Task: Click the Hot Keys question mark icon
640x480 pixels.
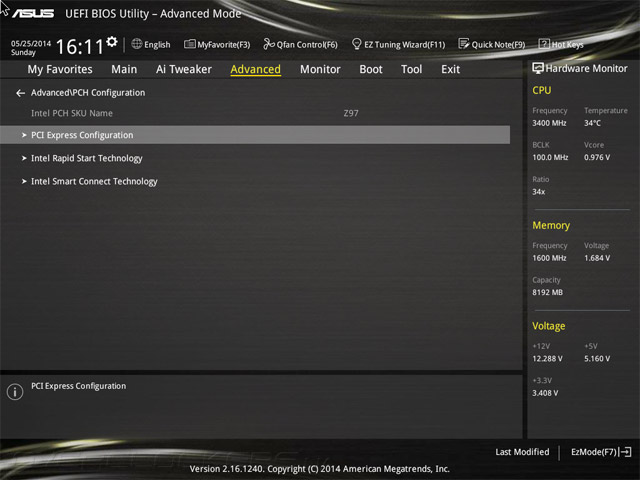Action: pos(544,44)
